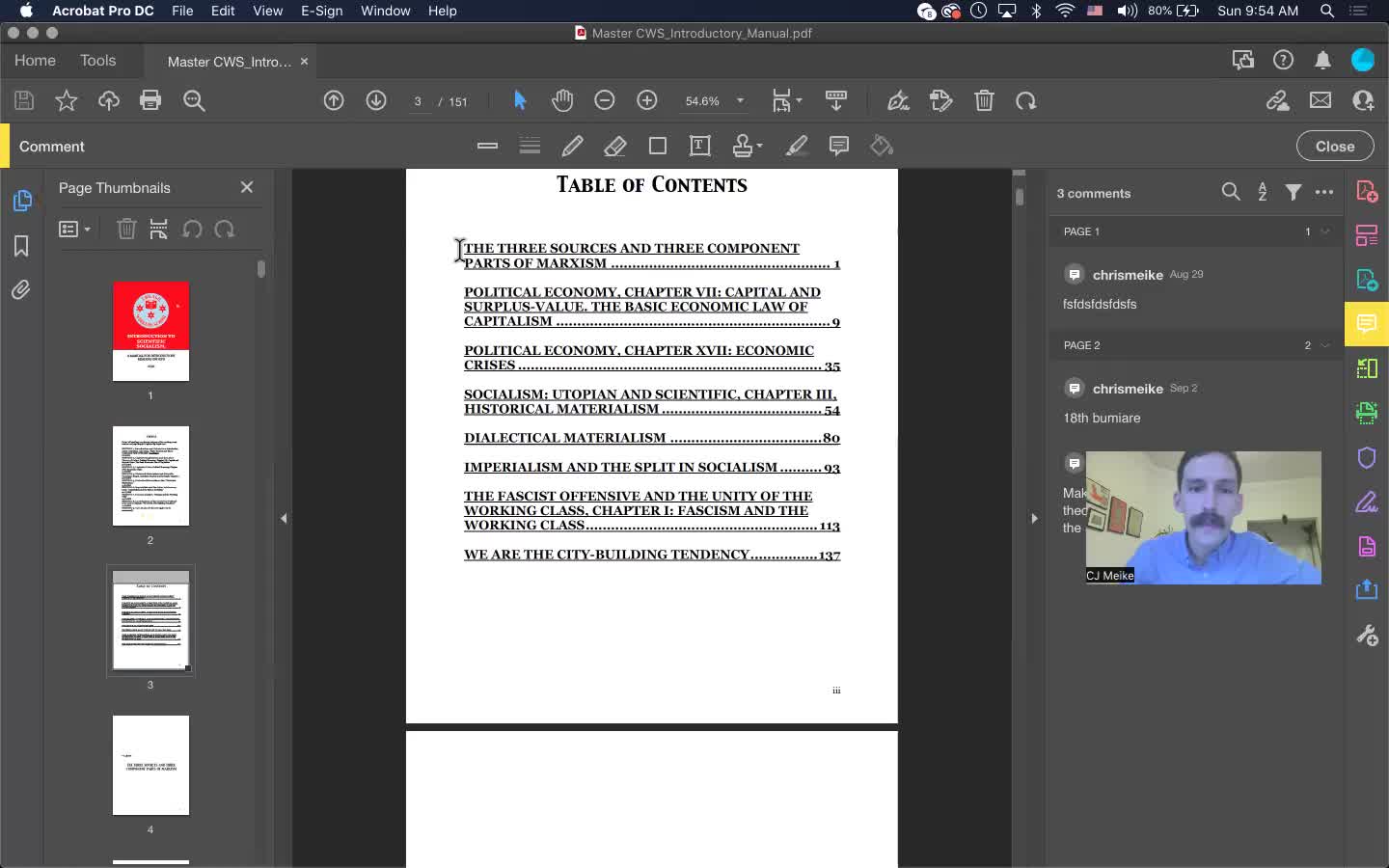
Task: Open macOS Spotlight search icon
Action: click(x=1327, y=11)
